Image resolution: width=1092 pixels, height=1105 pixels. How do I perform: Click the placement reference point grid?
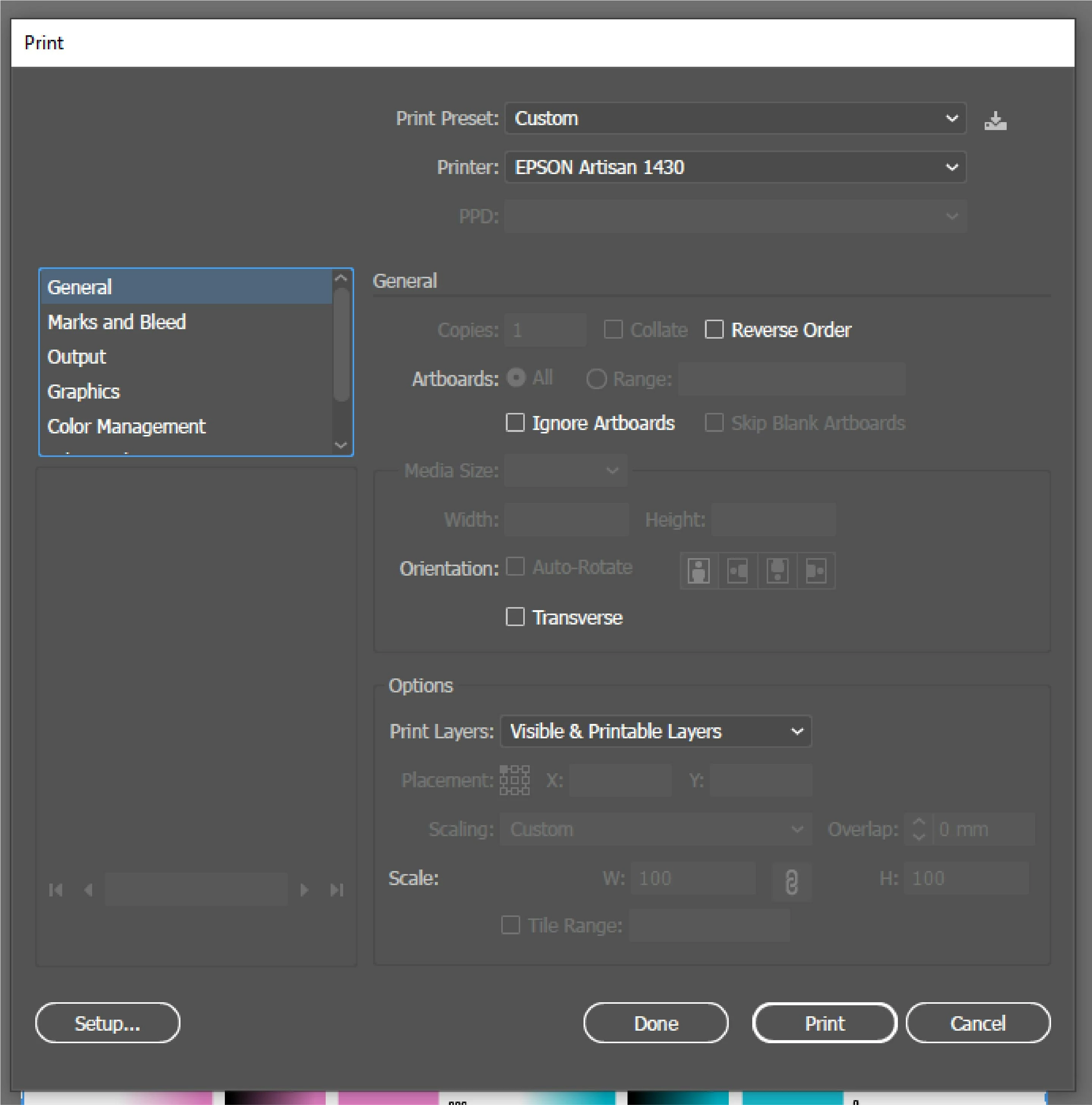click(514, 780)
